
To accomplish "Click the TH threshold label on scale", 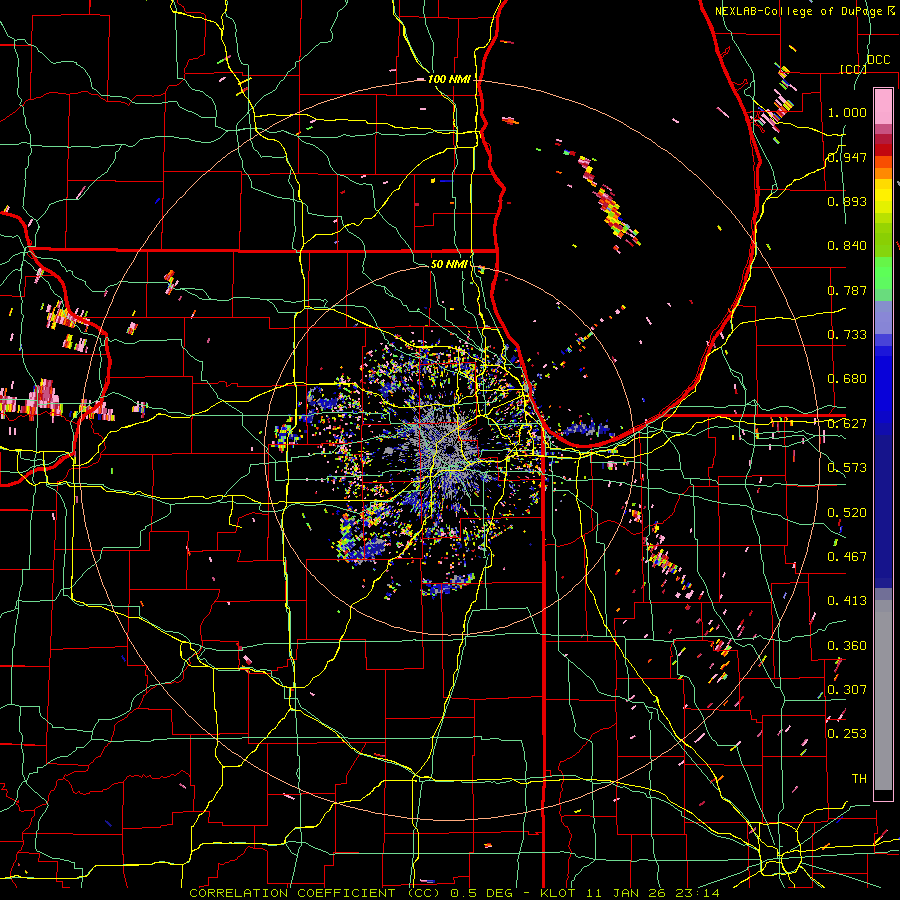I will [x=859, y=778].
